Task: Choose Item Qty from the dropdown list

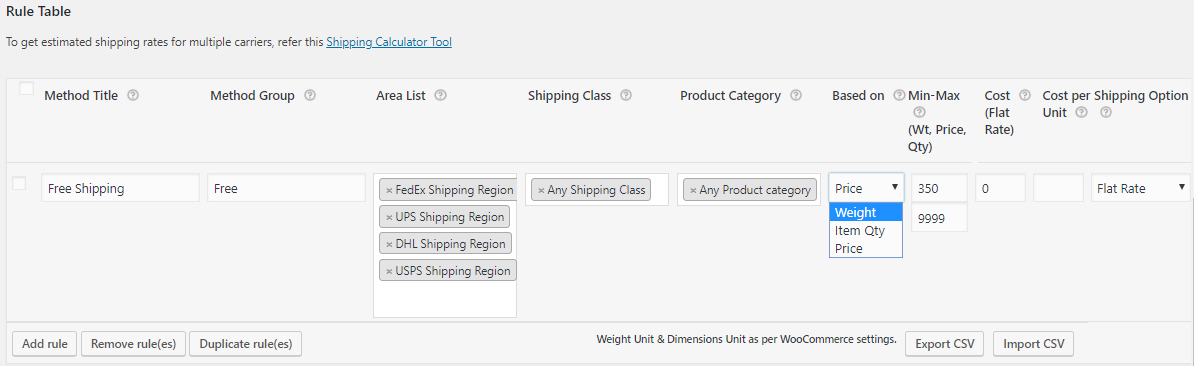Action: [866, 231]
